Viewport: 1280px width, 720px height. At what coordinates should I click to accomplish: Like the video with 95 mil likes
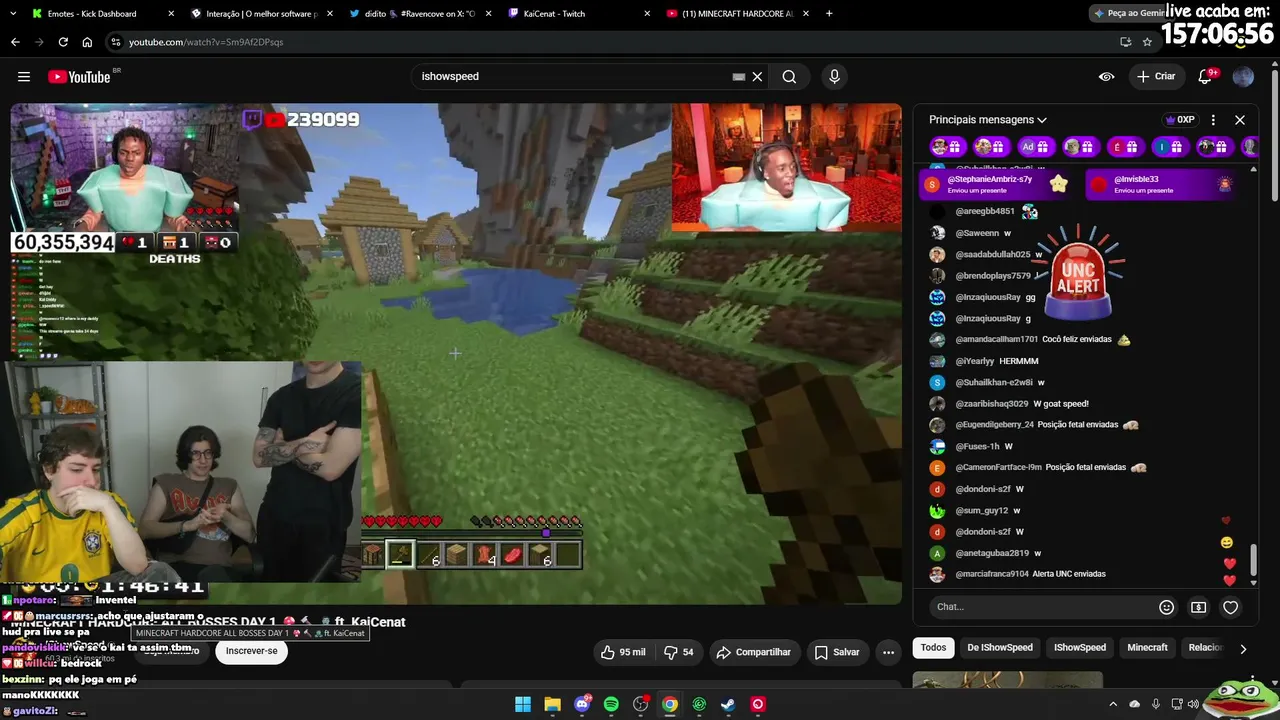point(624,652)
